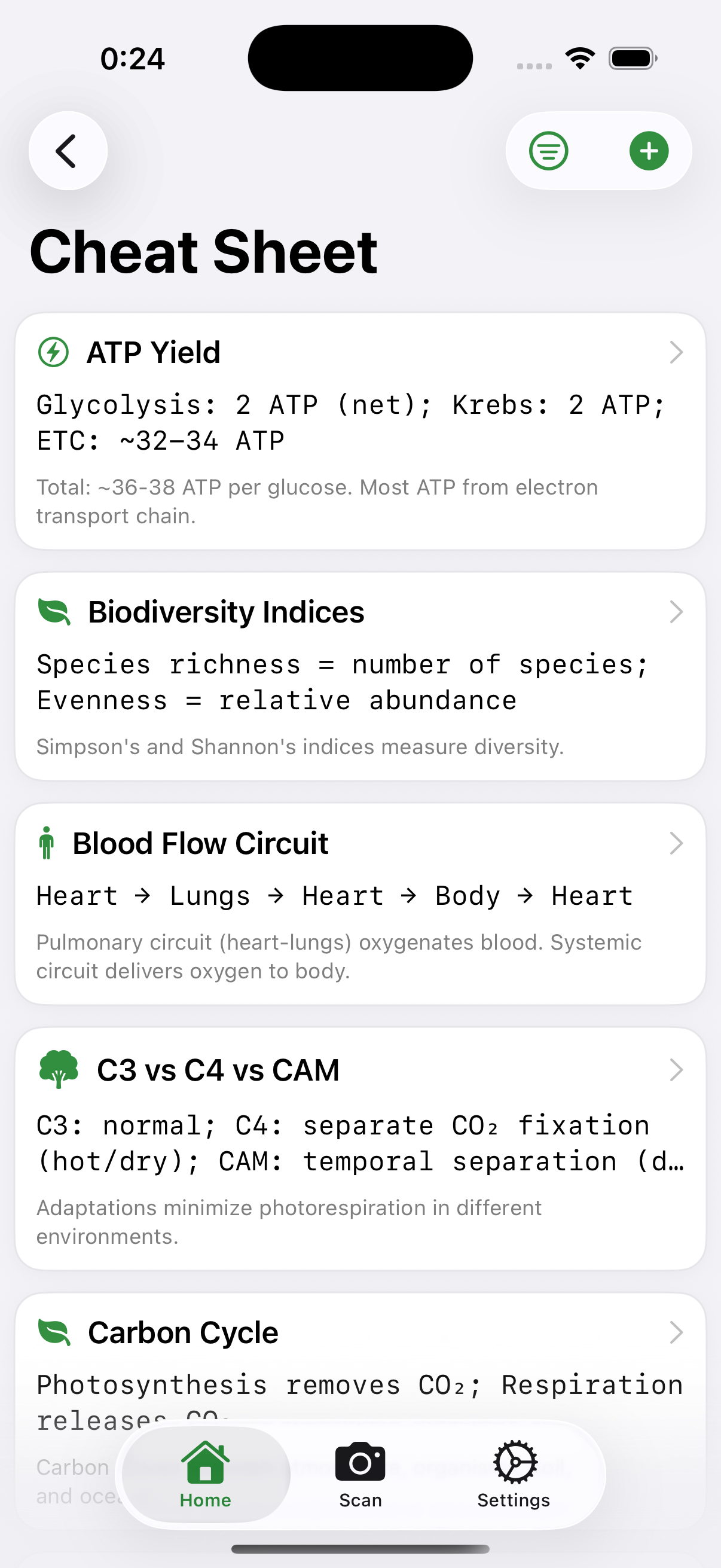This screenshot has height=1568, width=721.
Task: Expand the ATP Yield card chevron
Action: [x=676, y=352]
